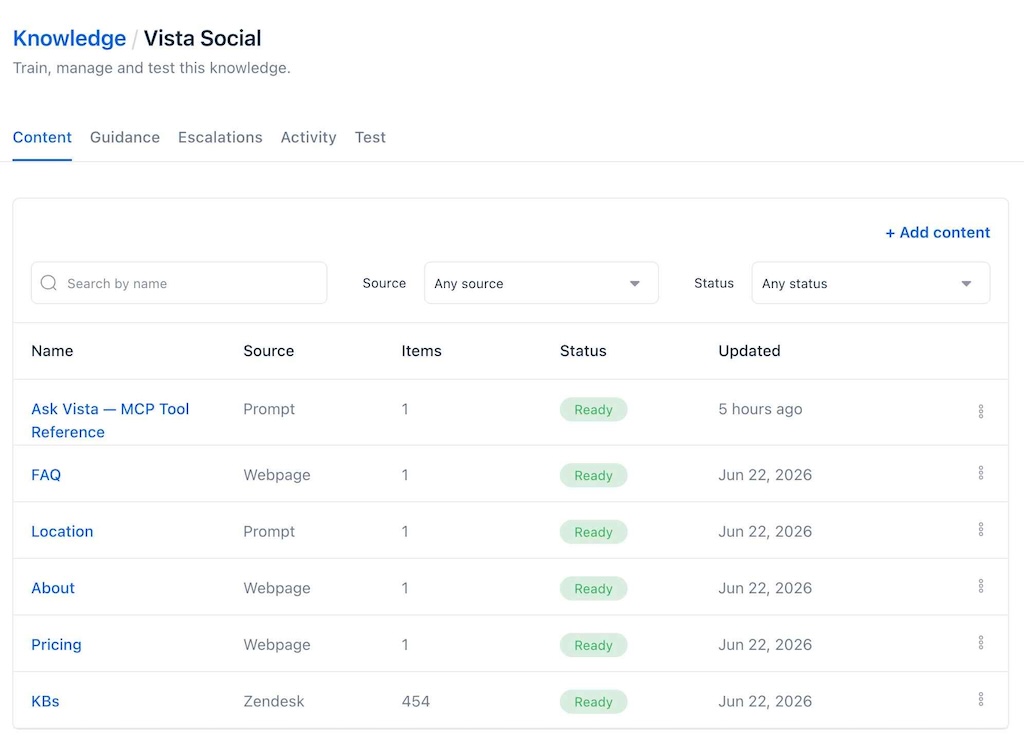Click Ready badge in Ask Vista row
Viewport: 1024px width, 740px height.
tap(593, 410)
